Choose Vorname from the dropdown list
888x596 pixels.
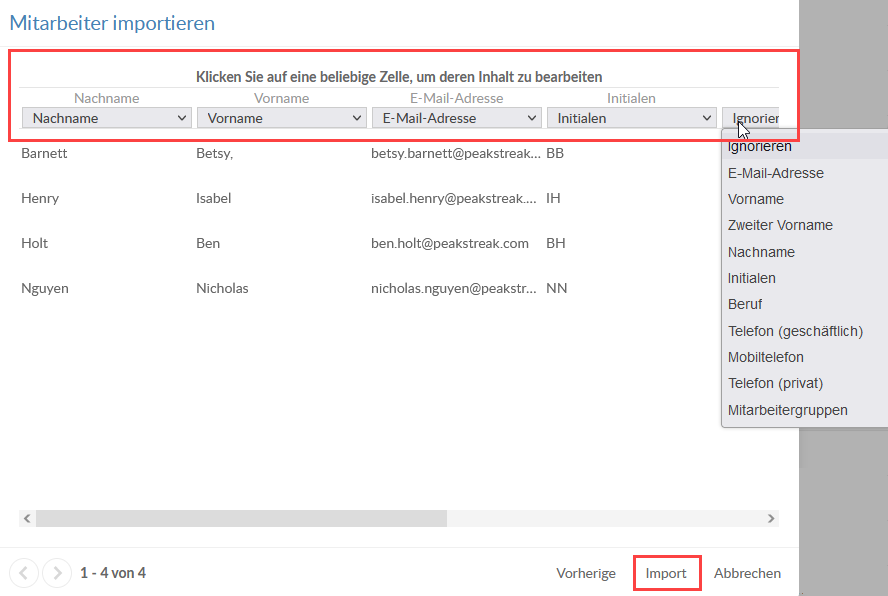point(755,199)
